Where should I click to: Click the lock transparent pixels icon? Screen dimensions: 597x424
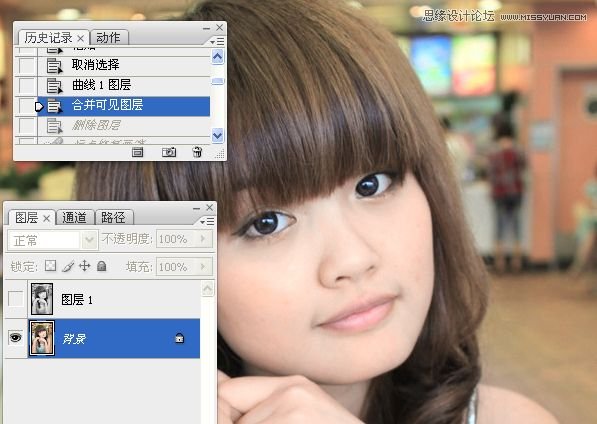[50, 266]
